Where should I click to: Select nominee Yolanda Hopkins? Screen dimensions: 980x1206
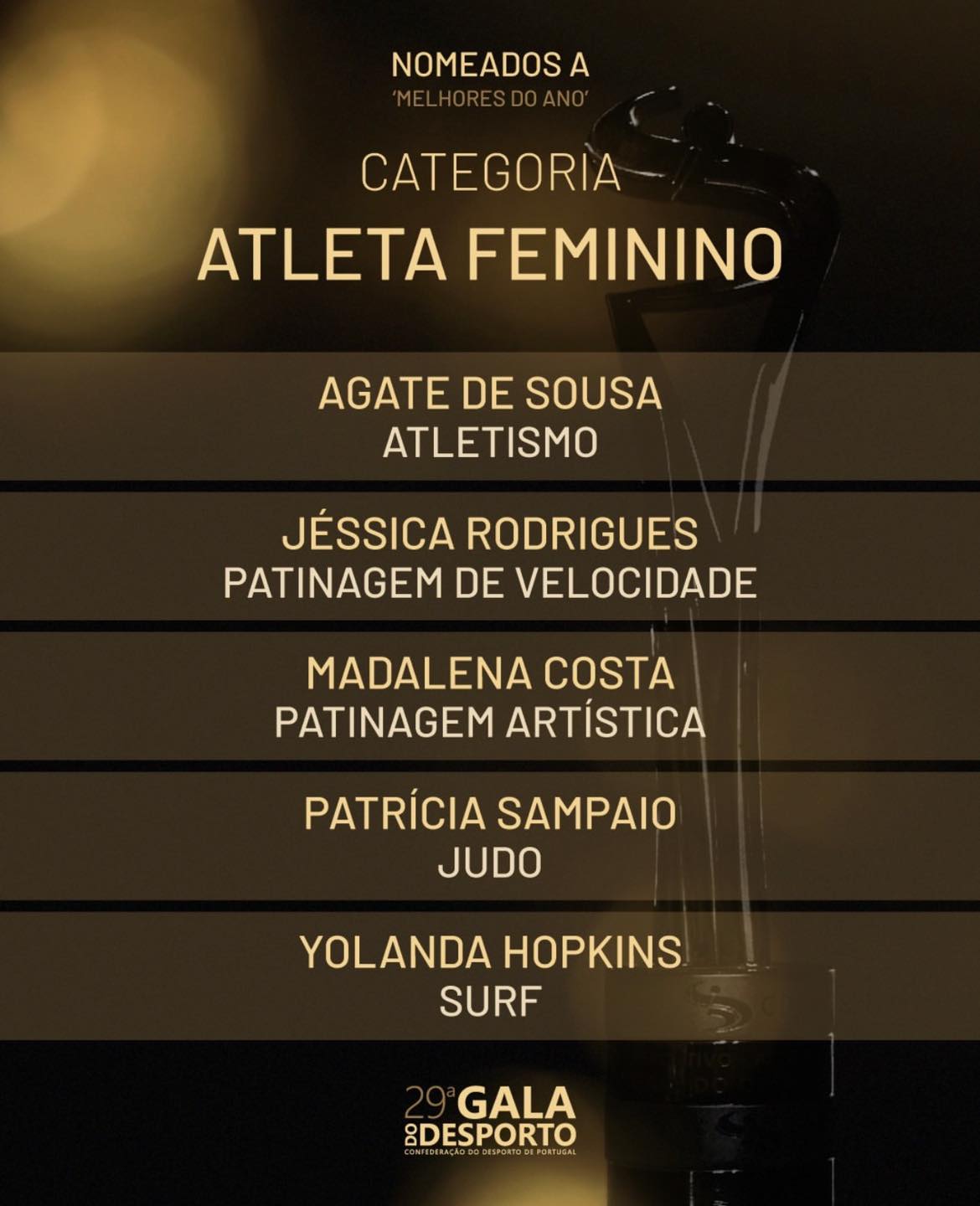(490, 953)
